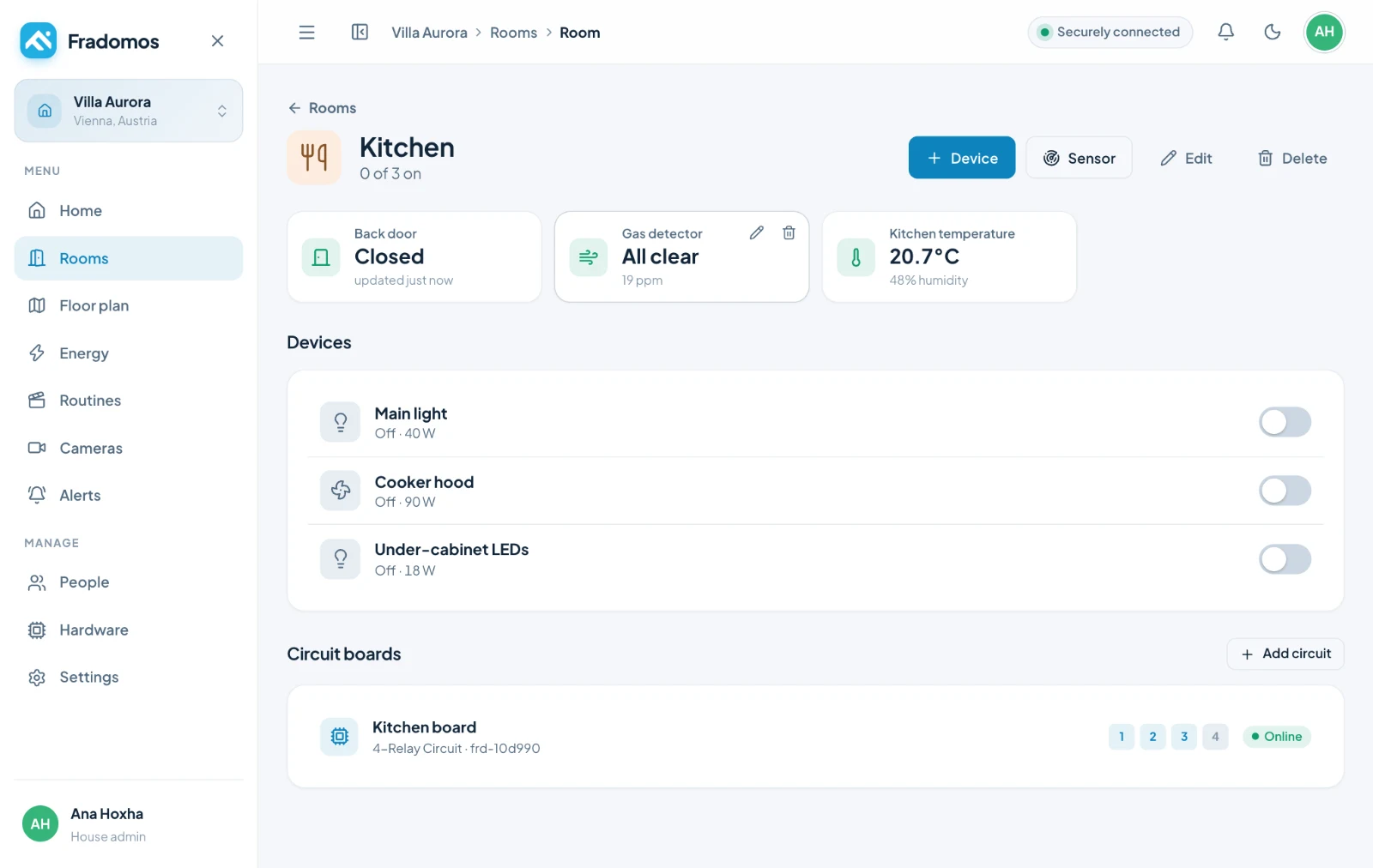This screenshot has height=868, width=1373.
Task: Open Cameras in the sidebar
Action: (x=129, y=449)
